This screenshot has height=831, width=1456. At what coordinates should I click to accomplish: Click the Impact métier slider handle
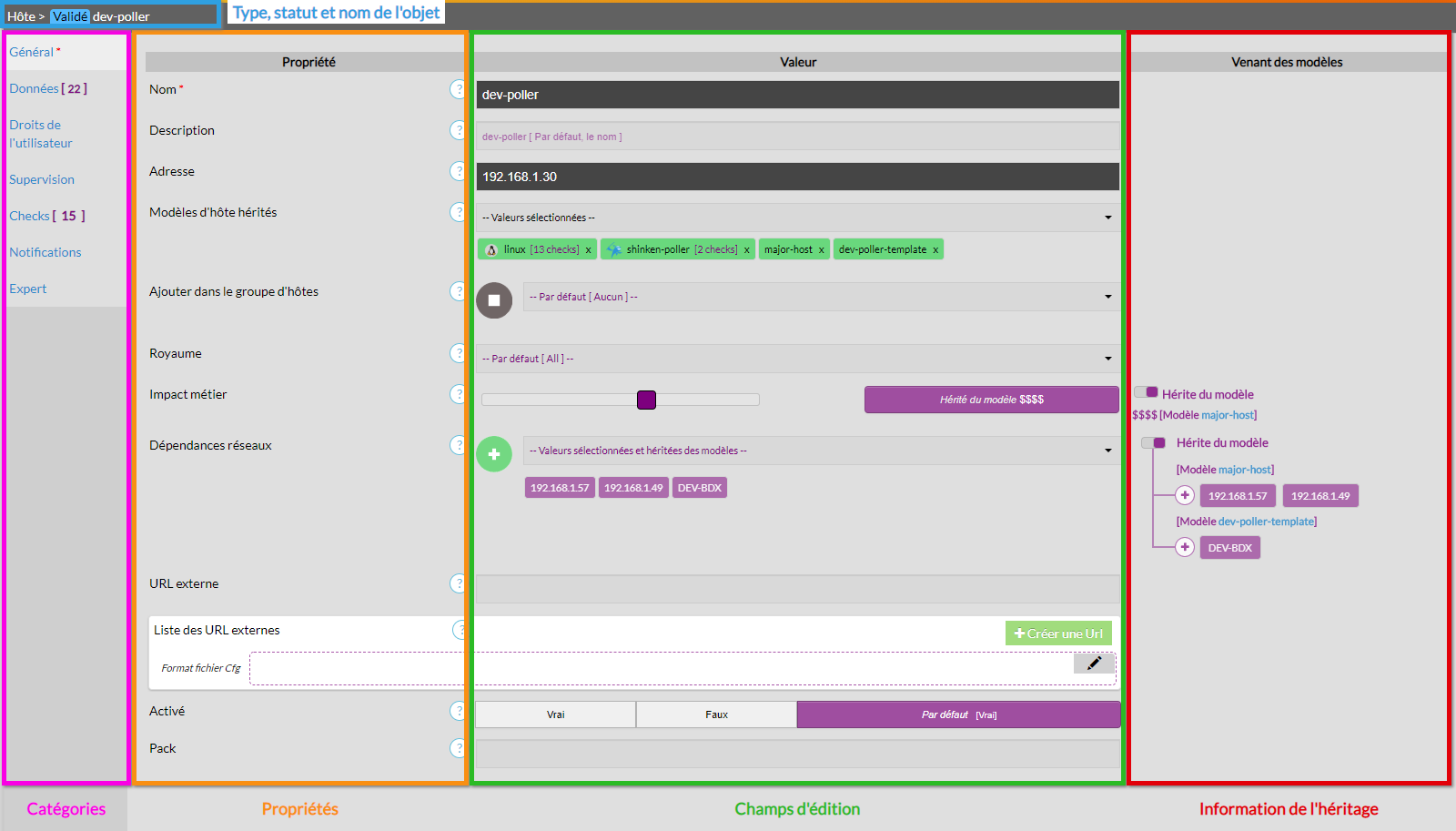click(646, 400)
